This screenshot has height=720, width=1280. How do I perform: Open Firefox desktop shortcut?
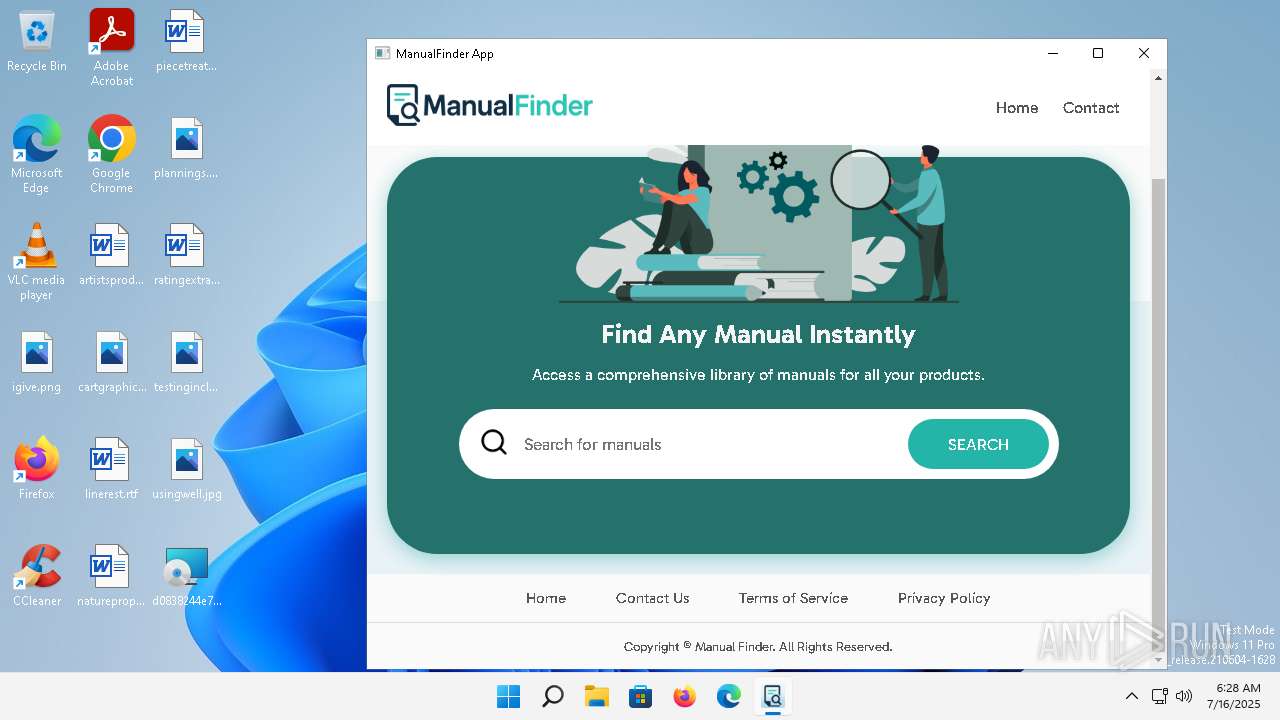point(37,468)
